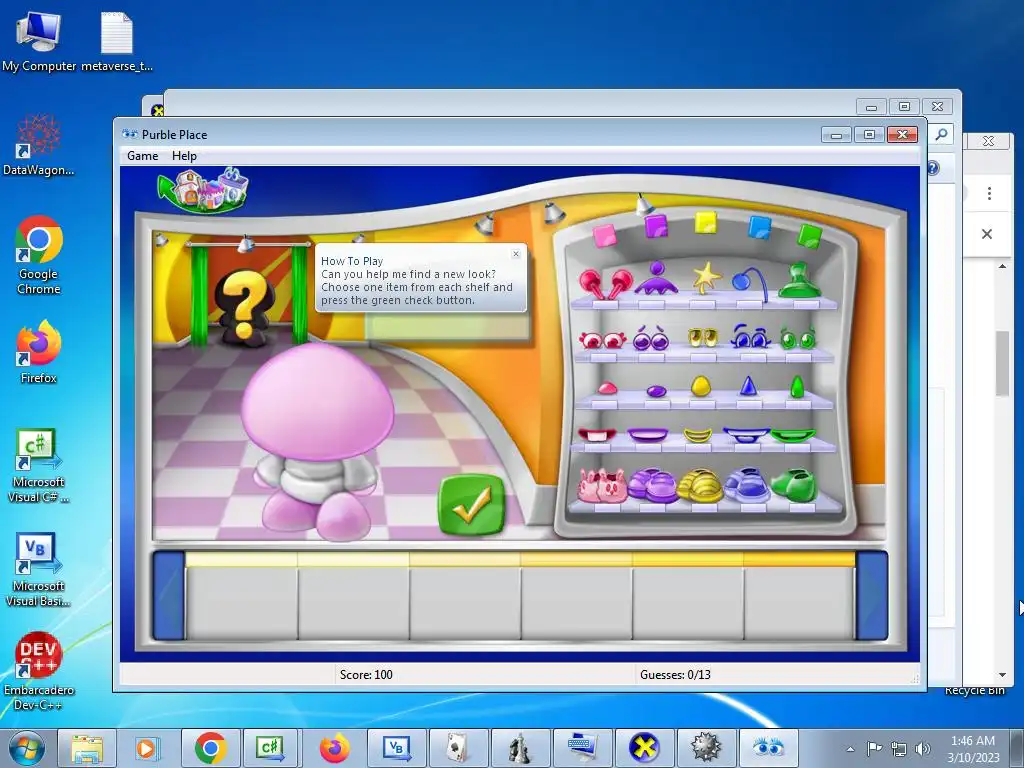Open the Google Chrome desktop shortcut
The image size is (1024, 768).
[x=39, y=255]
